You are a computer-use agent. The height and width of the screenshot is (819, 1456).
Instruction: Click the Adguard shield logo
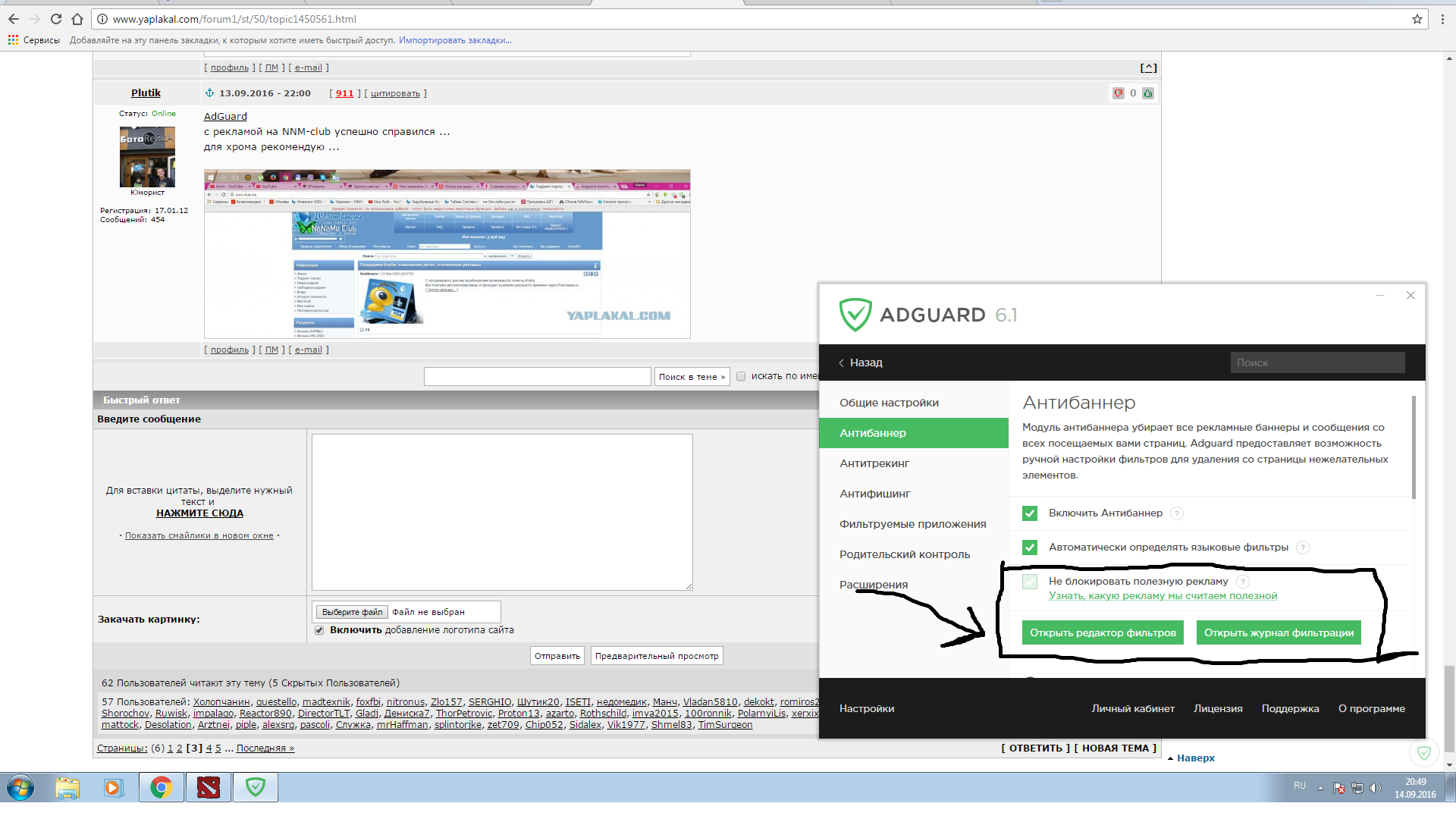(855, 314)
